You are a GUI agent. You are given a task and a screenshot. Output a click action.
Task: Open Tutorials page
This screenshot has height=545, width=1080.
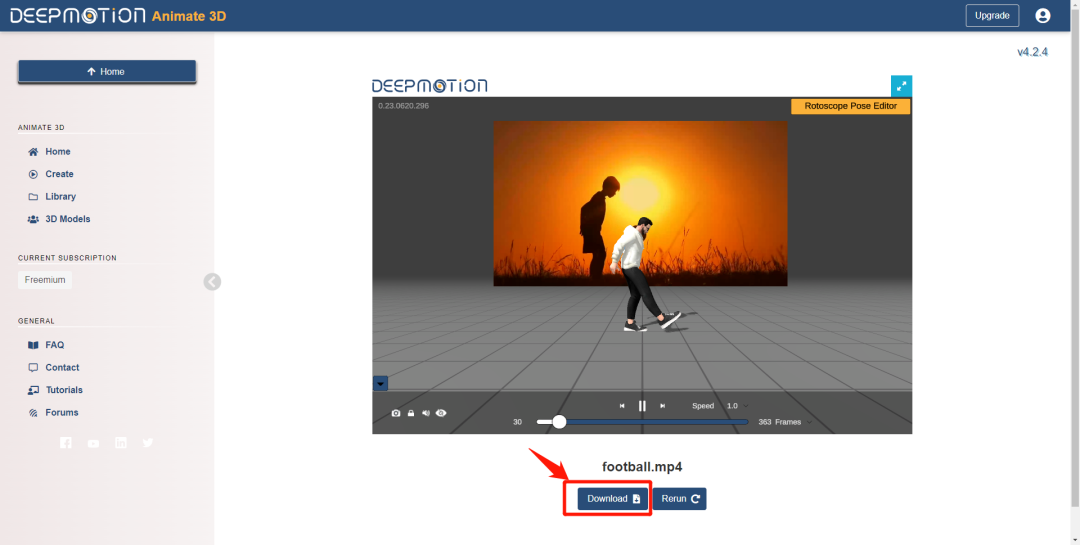coord(63,390)
